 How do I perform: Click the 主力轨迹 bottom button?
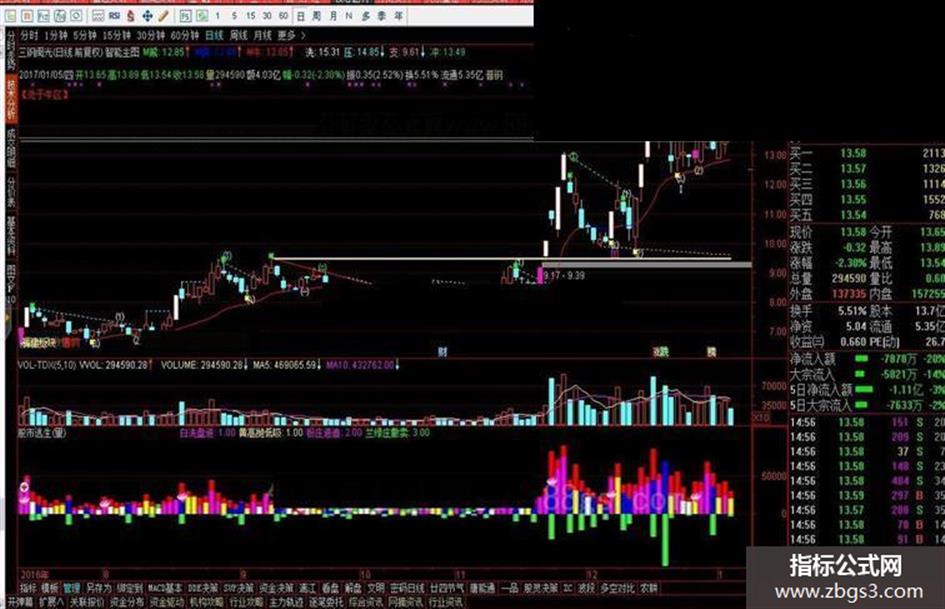click(286, 602)
